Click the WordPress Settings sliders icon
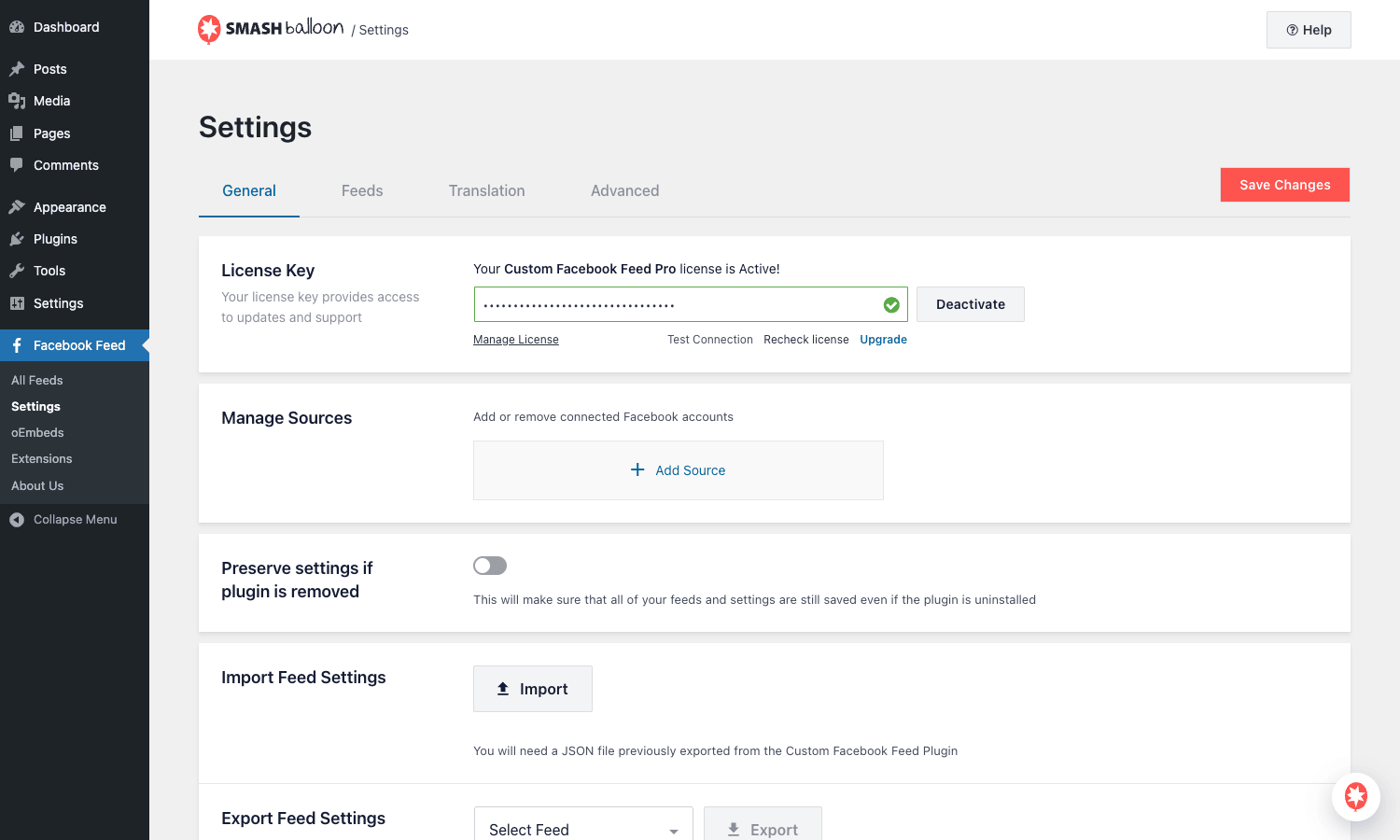This screenshot has height=840, width=1400. pyautogui.click(x=17, y=303)
